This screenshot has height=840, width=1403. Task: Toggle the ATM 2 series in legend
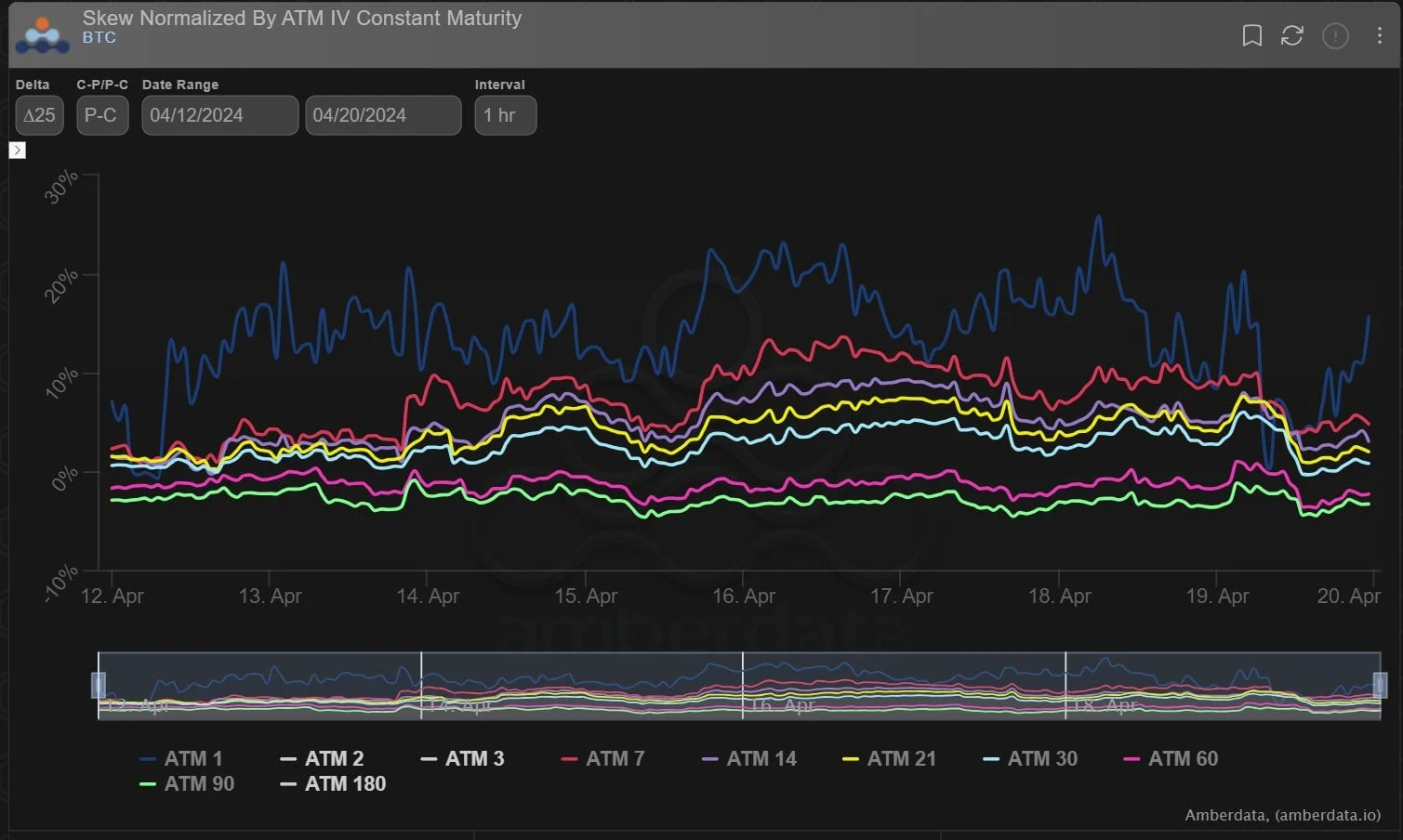322,758
